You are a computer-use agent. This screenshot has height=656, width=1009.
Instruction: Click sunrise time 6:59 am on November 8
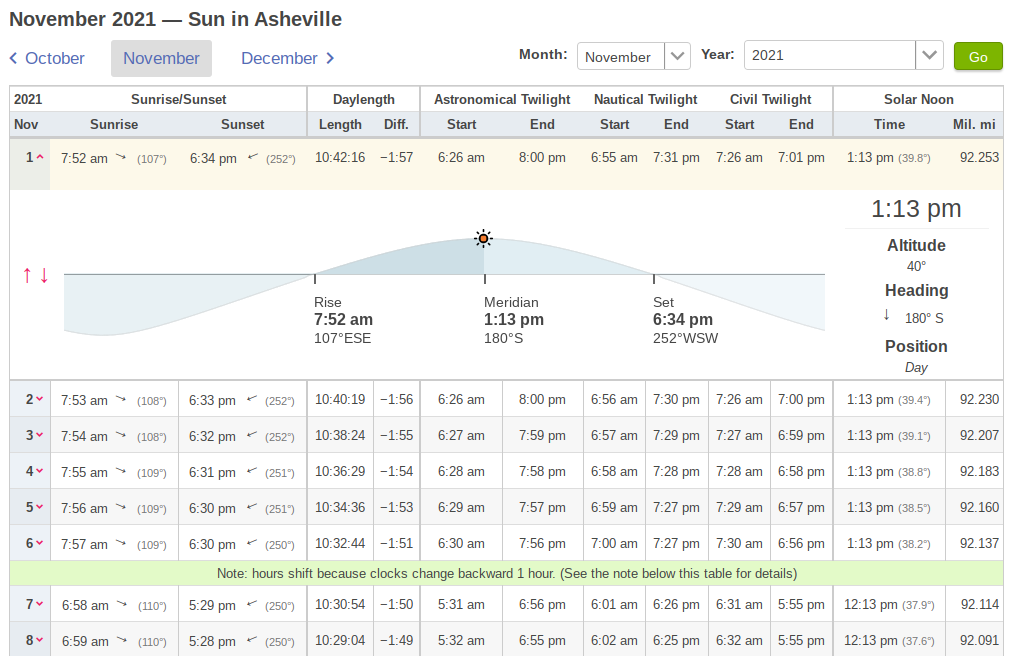[x=85, y=641]
